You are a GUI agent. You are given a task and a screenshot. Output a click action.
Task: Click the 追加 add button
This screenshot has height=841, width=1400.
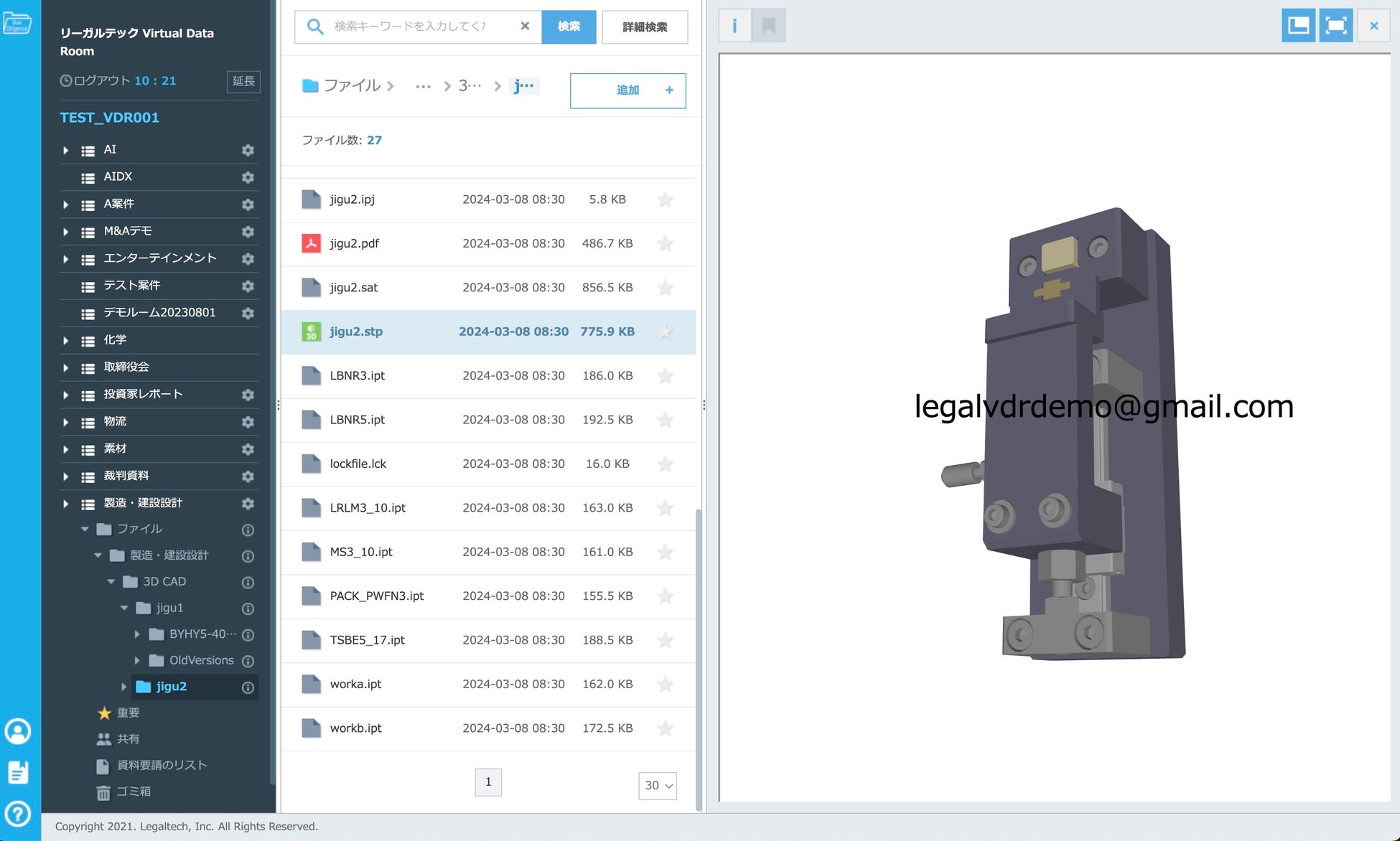coord(627,90)
